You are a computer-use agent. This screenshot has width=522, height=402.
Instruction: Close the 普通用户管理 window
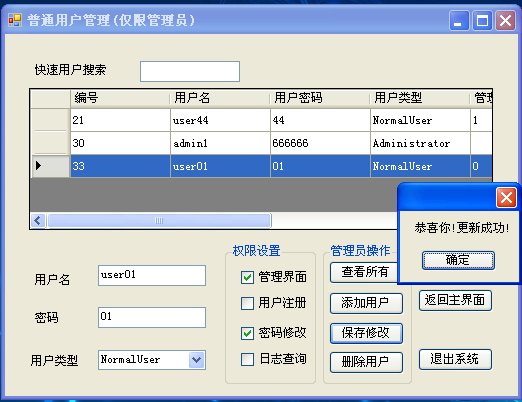(x=505, y=21)
